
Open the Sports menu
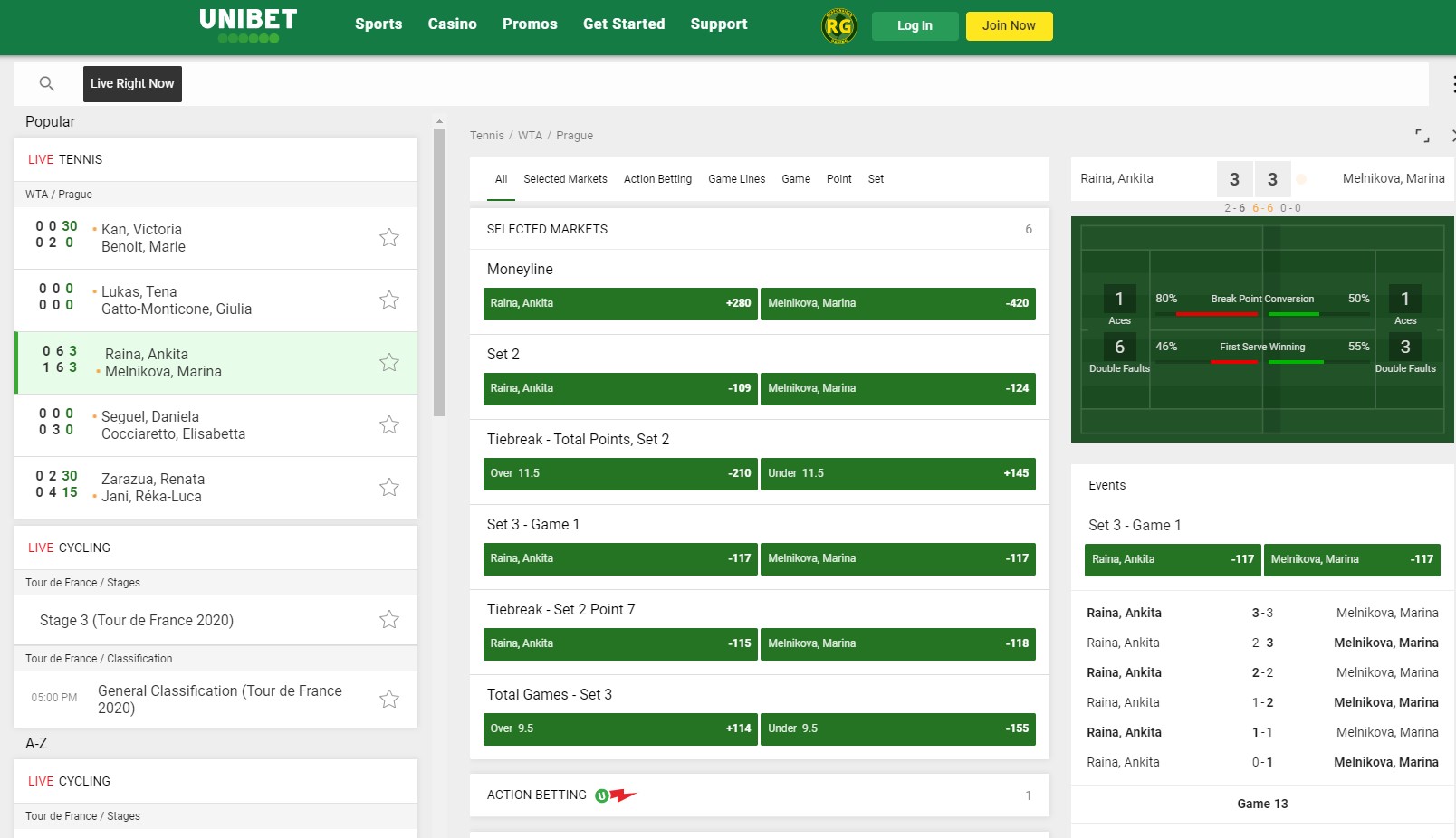tap(378, 24)
